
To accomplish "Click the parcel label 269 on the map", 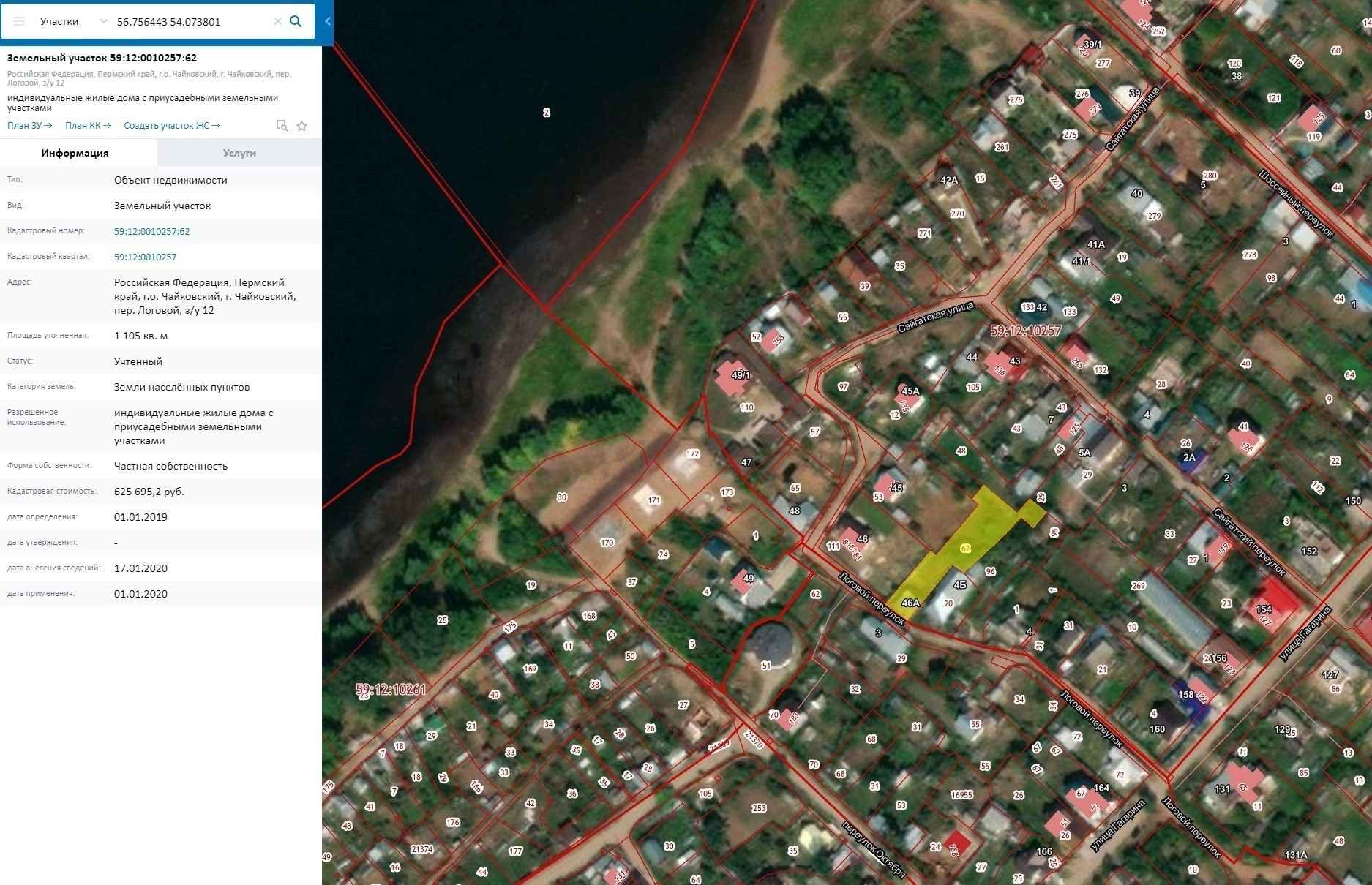I will (x=1138, y=585).
